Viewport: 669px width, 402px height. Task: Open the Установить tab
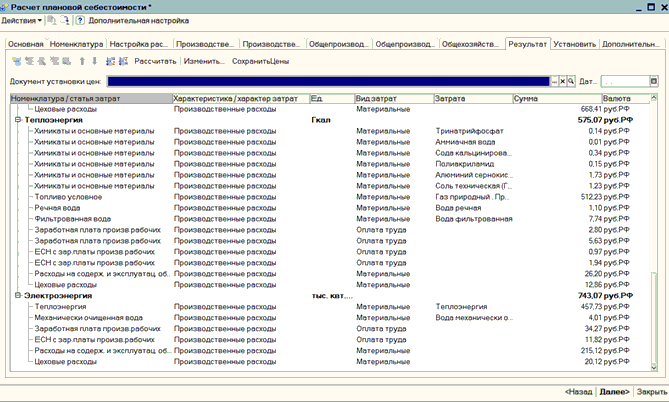[x=575, y=45]
